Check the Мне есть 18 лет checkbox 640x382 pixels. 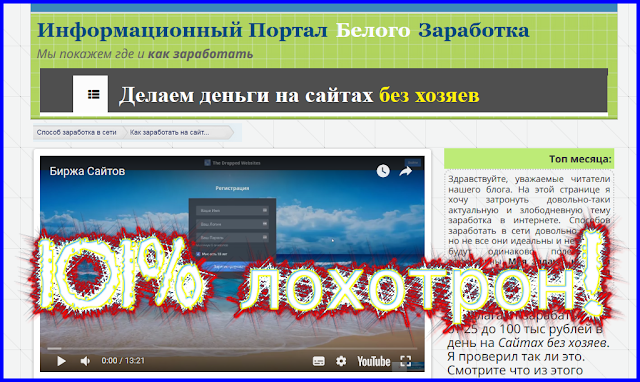199,254
